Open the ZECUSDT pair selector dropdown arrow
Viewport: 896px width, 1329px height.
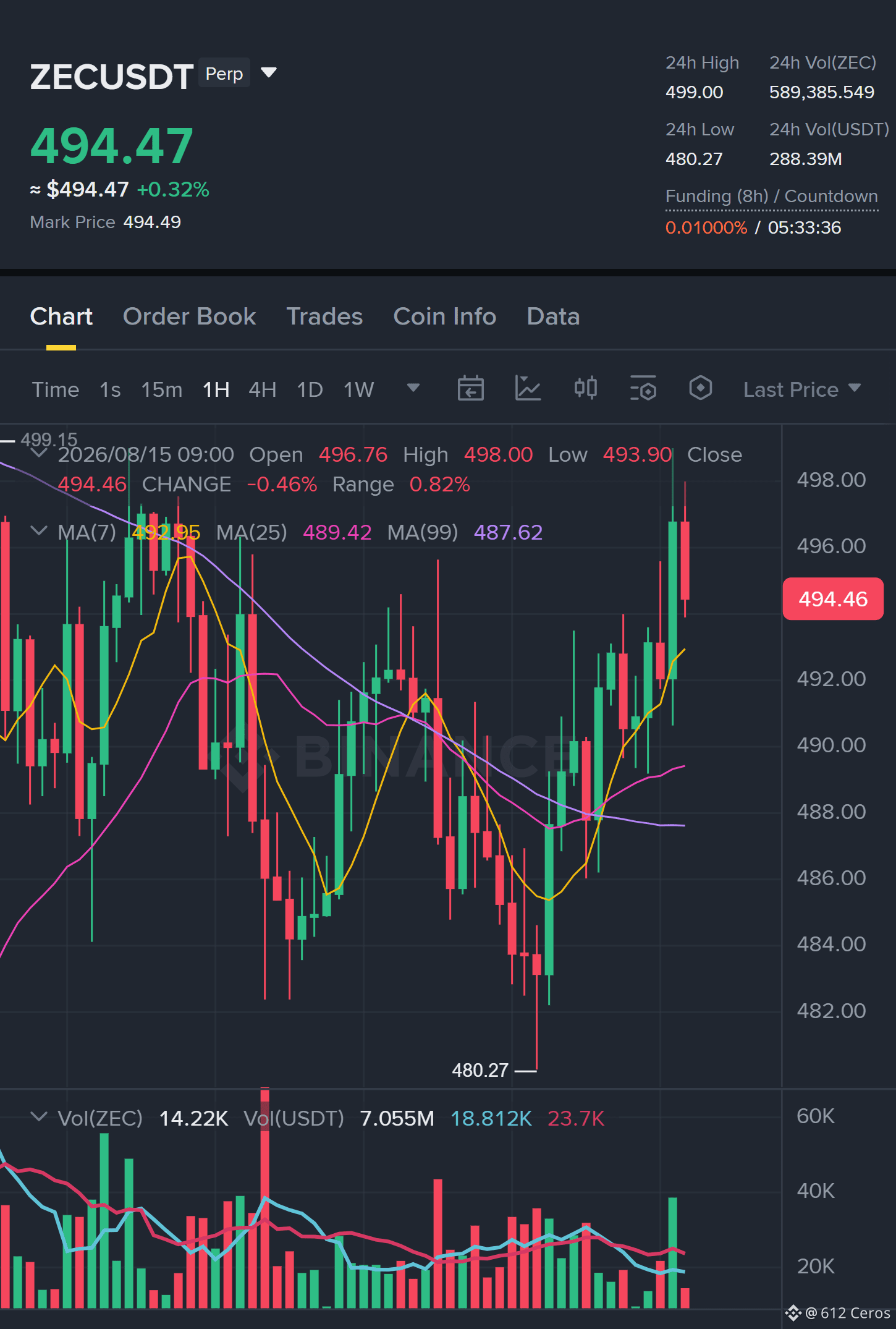(268, 73)
